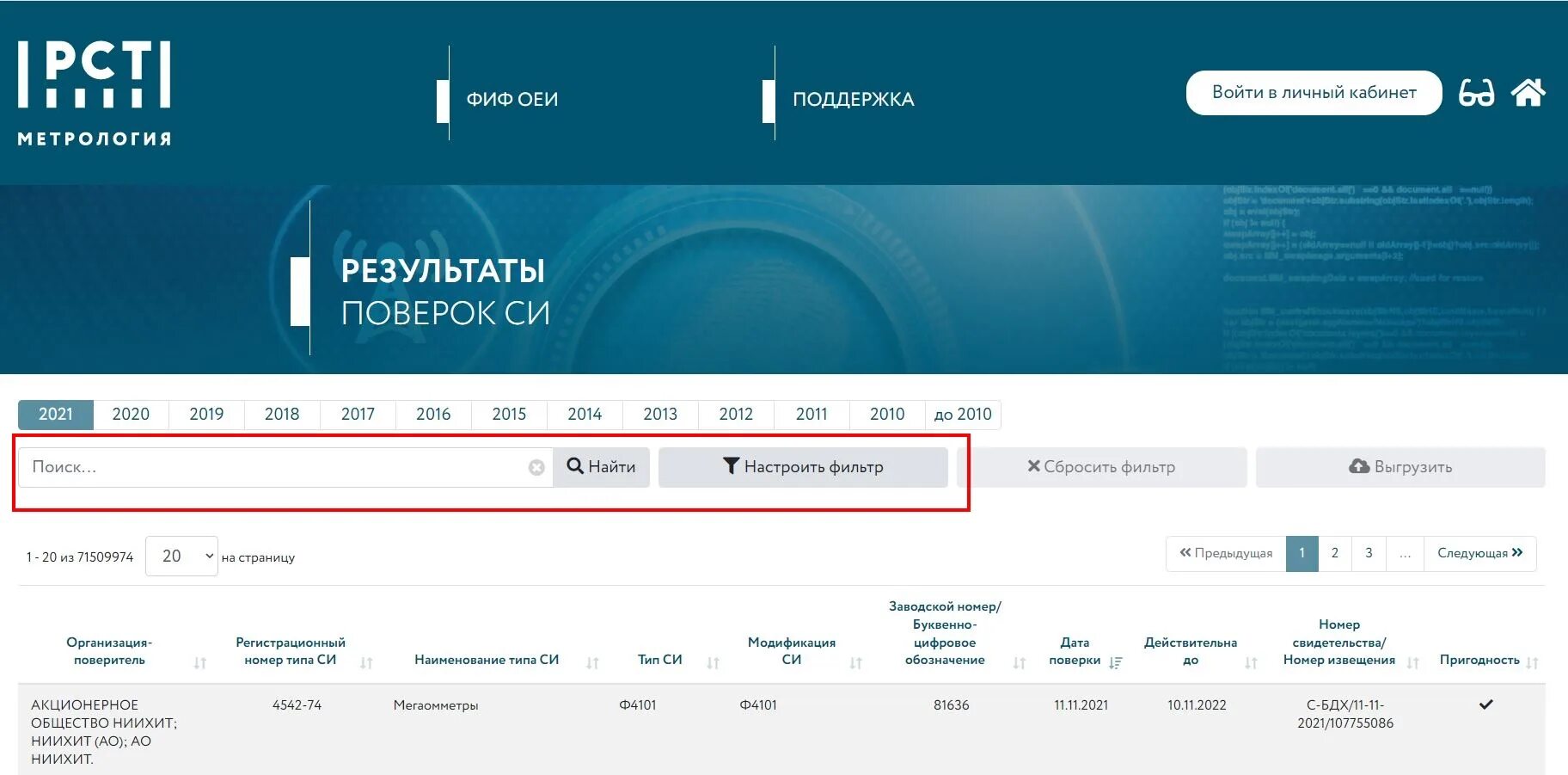Select pagination page 1
This screenshot has height=775, width=1568.
click(x=1302, y=554)
